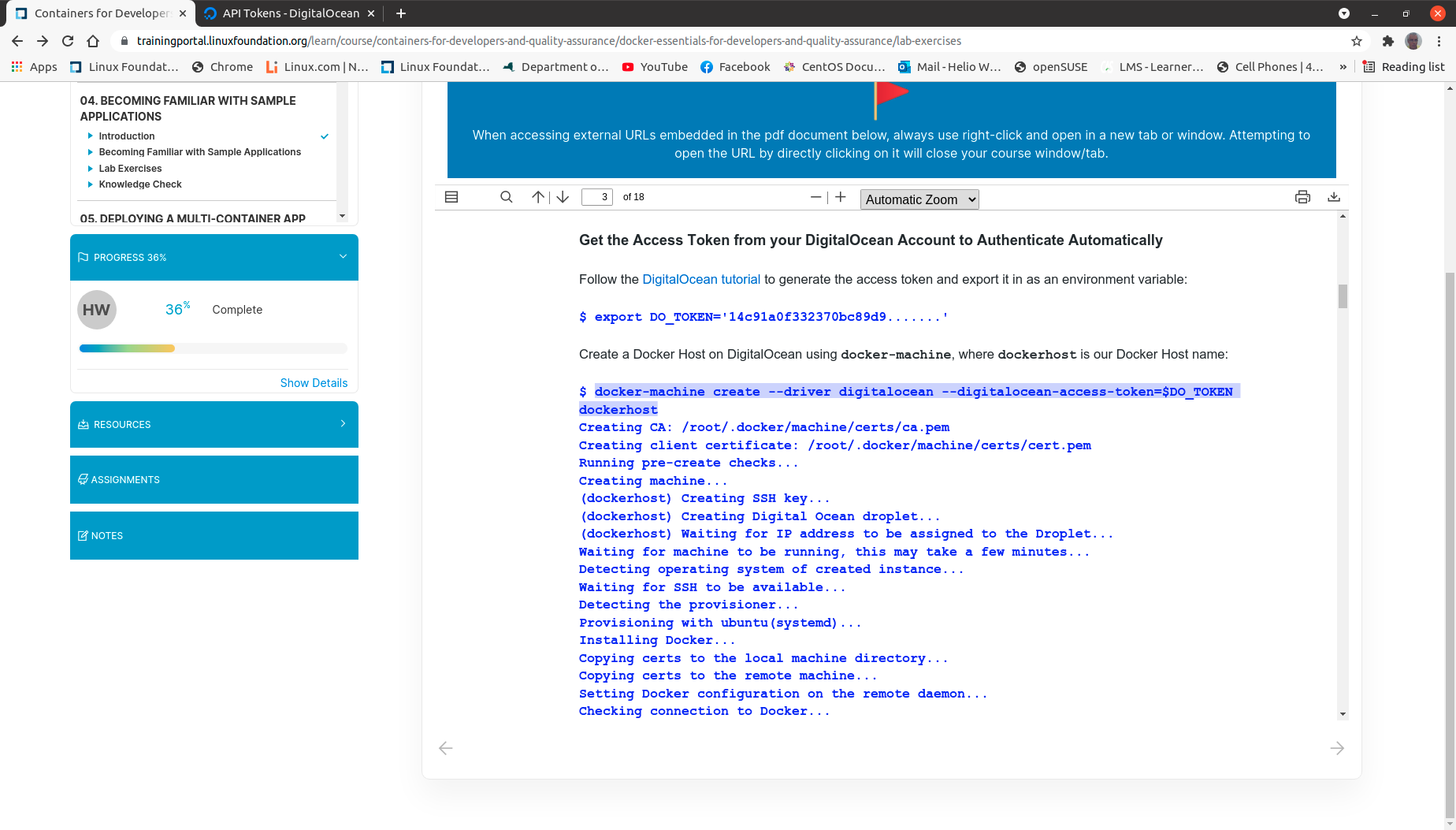Expand the Introduction lesson item
Image resolution: width=1456 pixels, height=830 pixels.
coord(126,136)
